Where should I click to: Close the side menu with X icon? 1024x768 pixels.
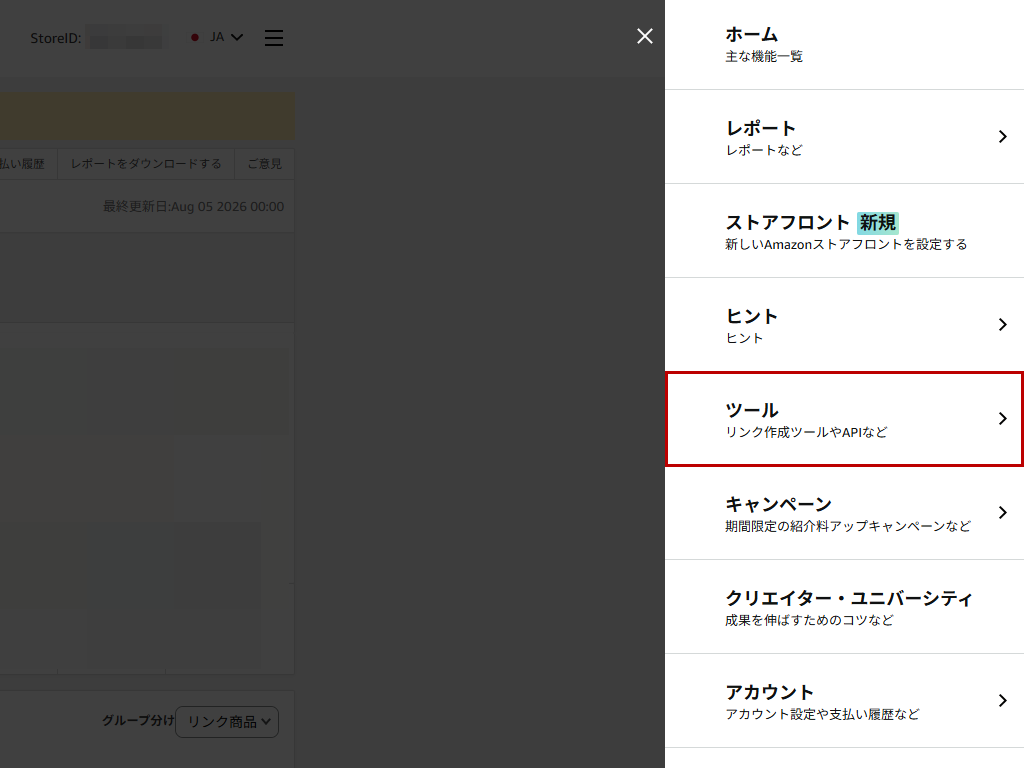(x=645, y=36)
